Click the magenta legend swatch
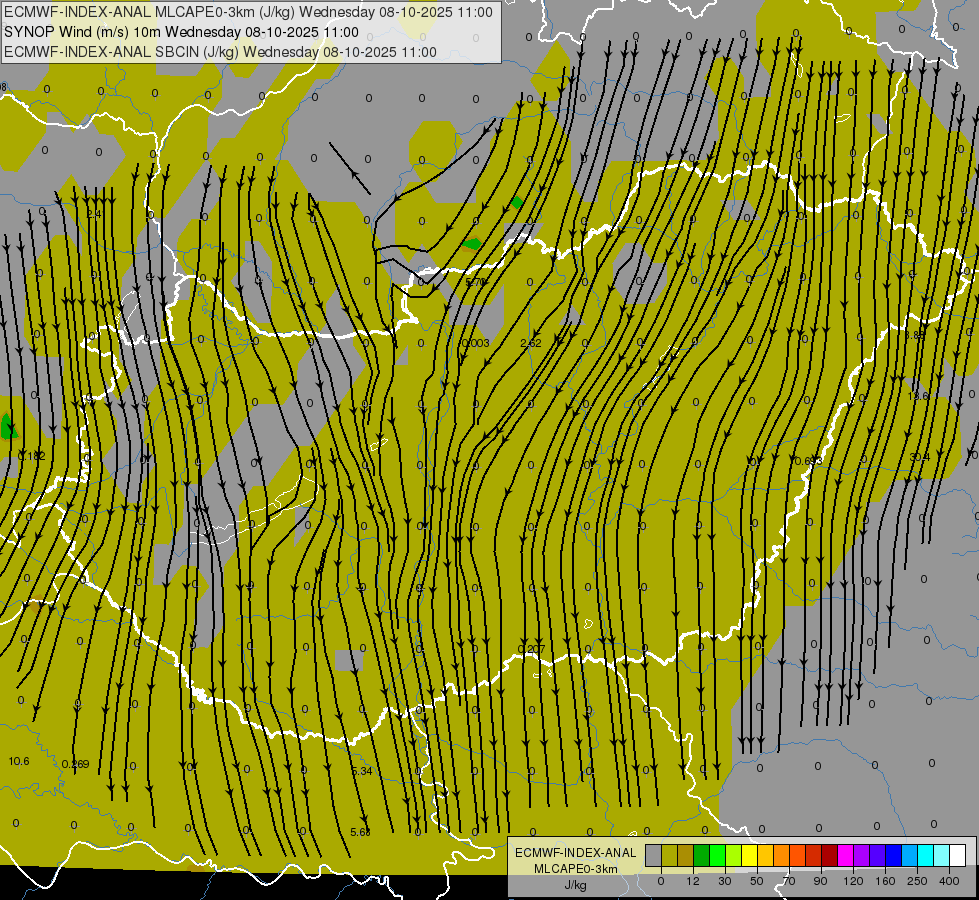This screenshot has width=979, height=900. pos(845,856)
